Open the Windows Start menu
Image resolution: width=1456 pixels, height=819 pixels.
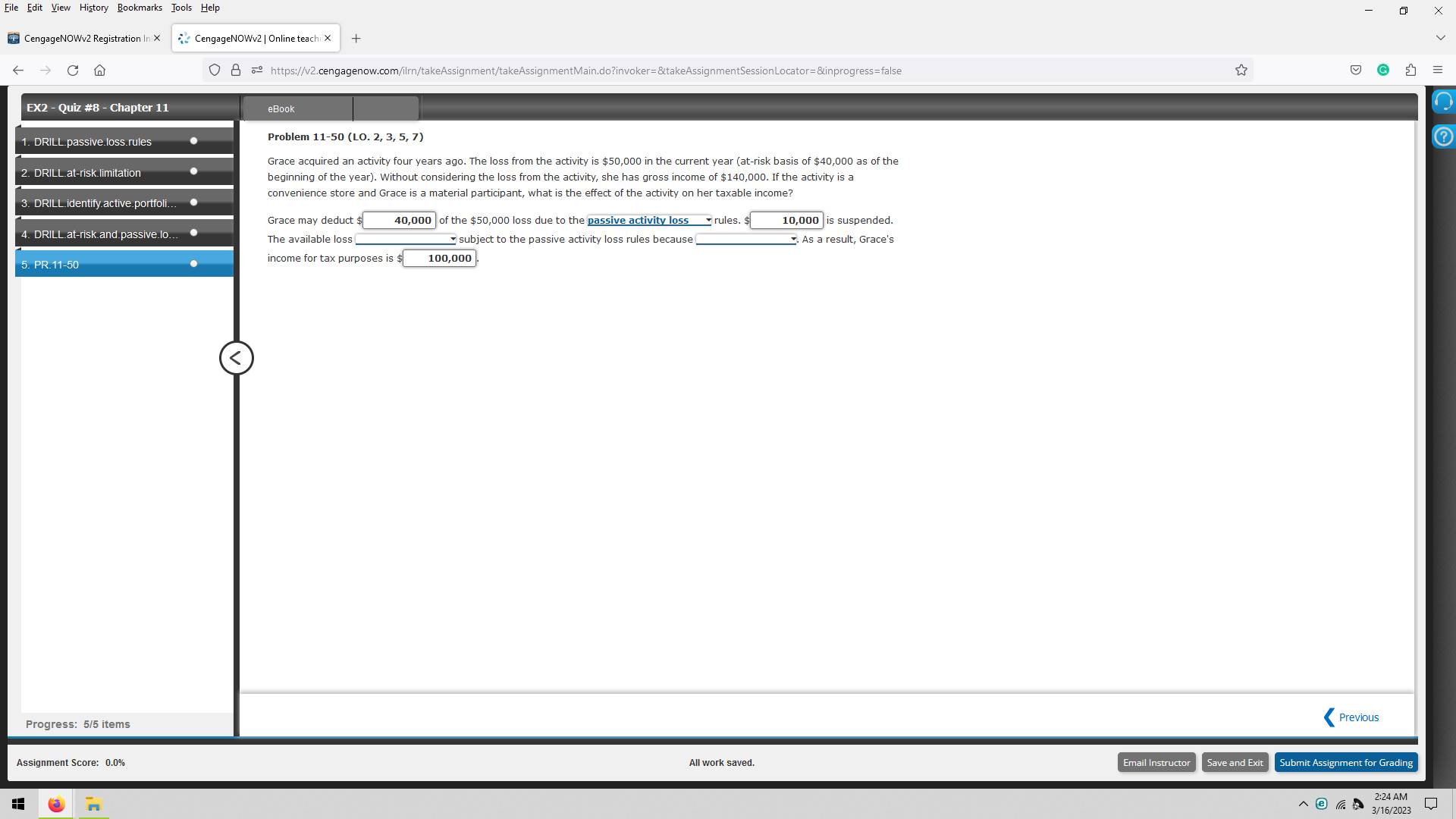pos(18,803)
